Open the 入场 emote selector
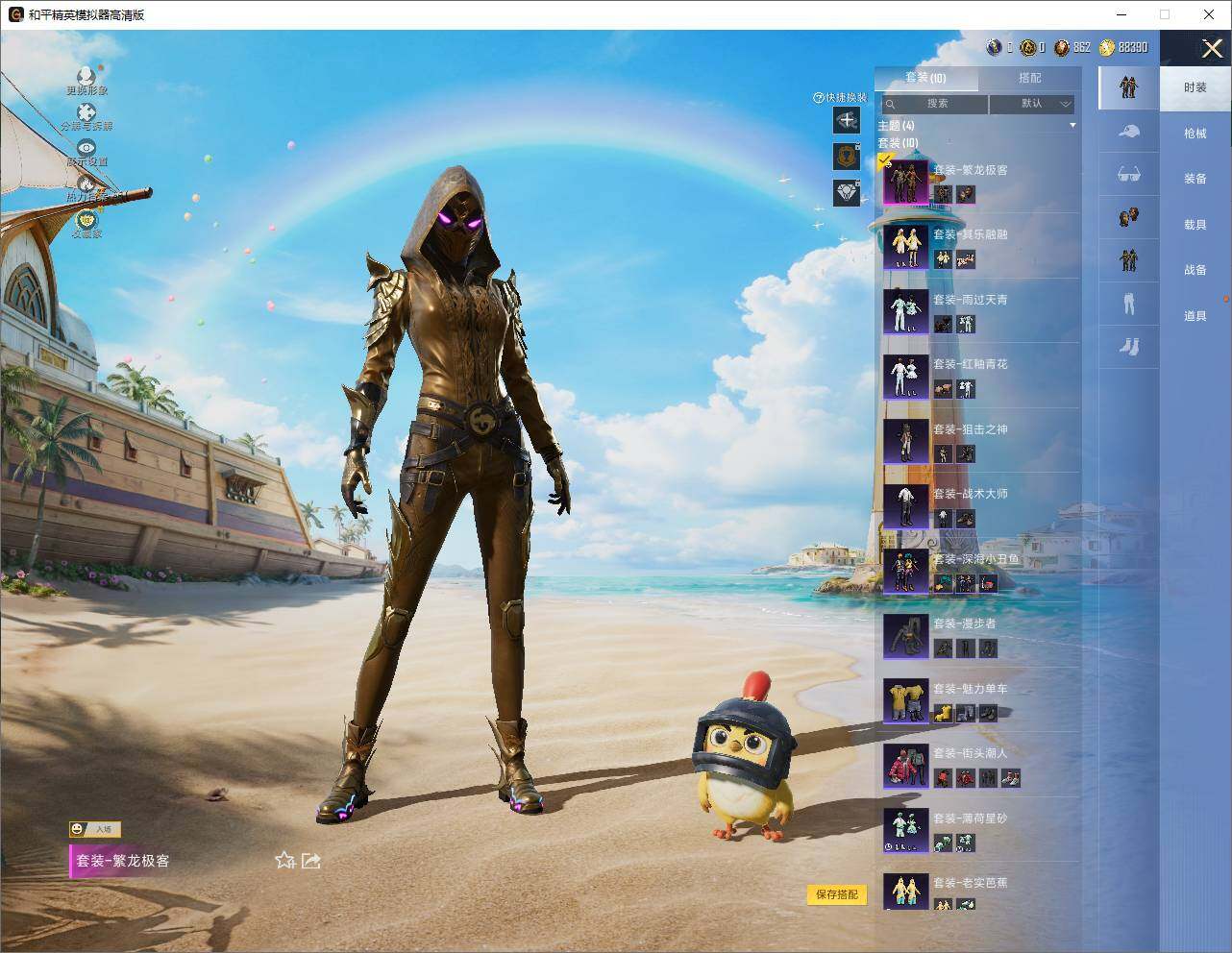 click(94, 829)
